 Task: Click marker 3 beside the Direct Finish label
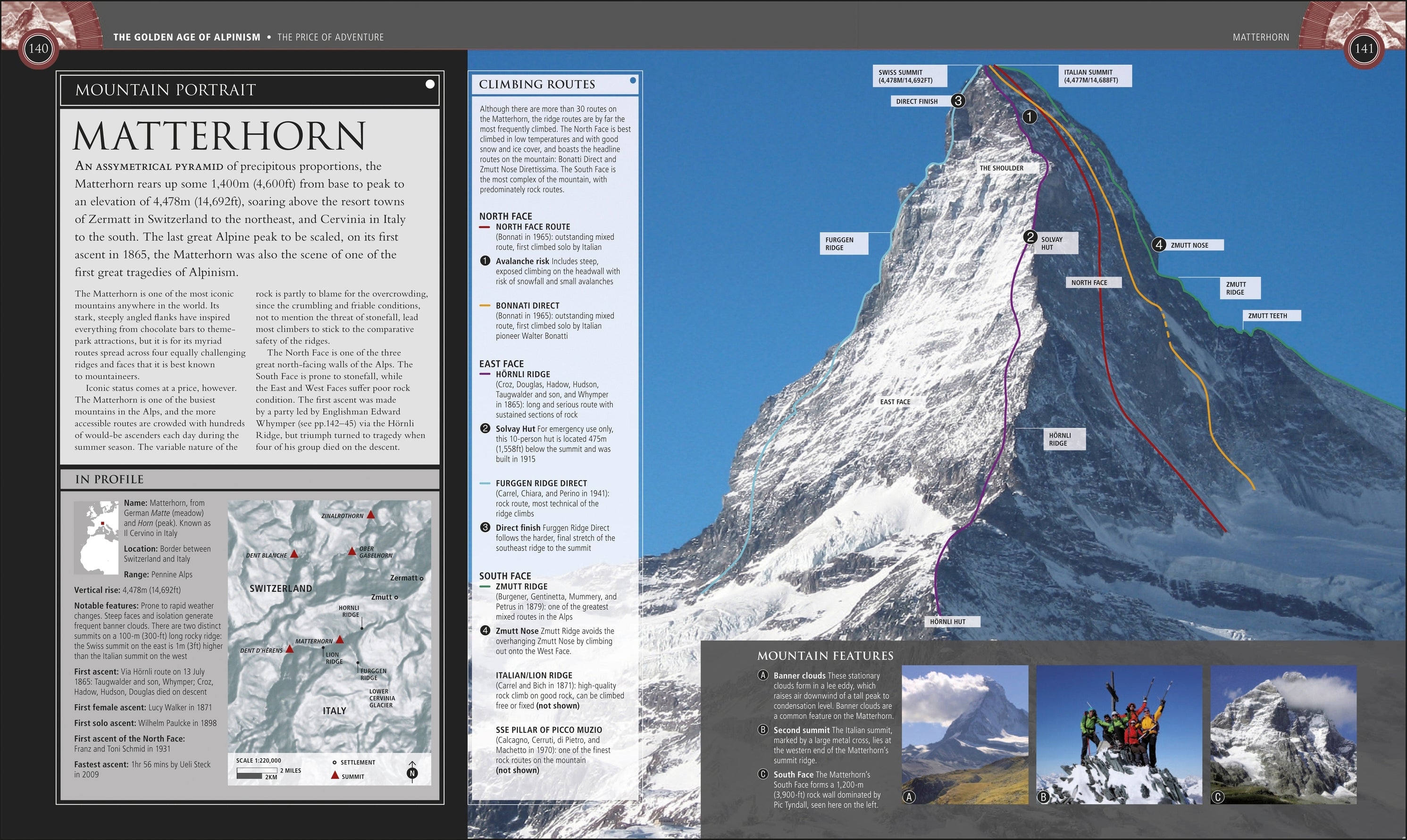coord(957,101)
